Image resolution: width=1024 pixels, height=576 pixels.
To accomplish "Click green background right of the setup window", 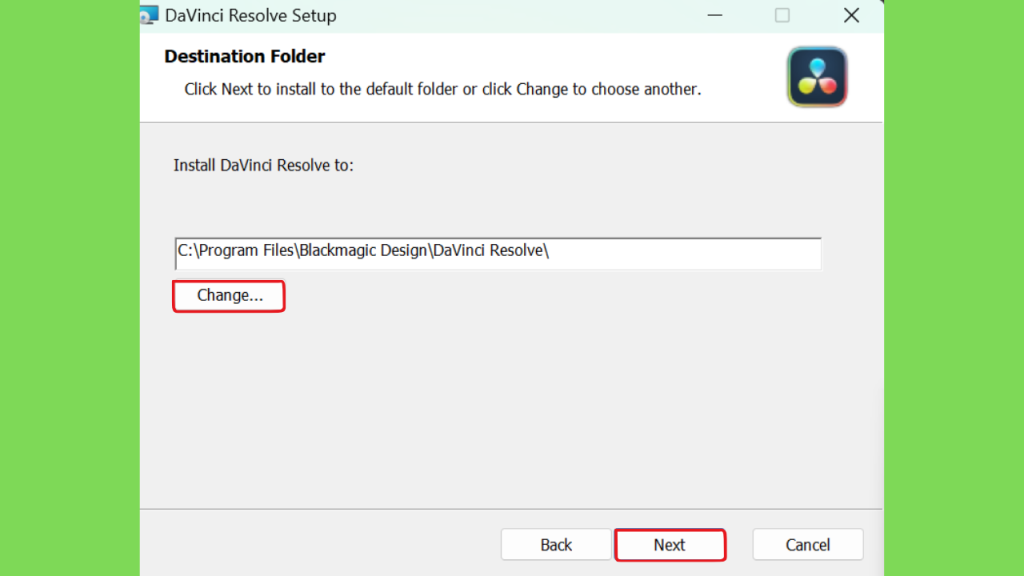I will click(954, 288).
